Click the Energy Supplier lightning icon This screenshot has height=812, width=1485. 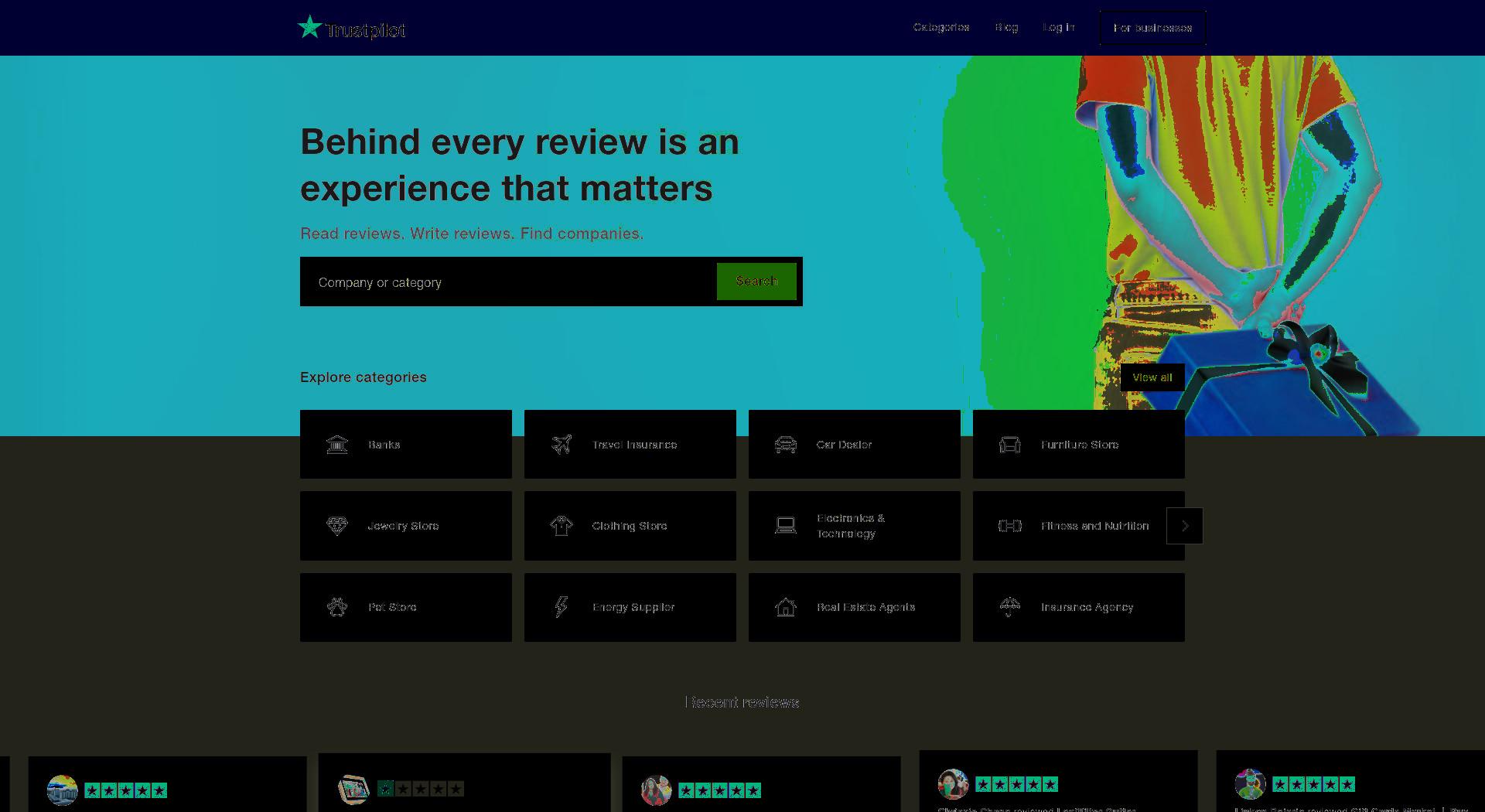562,607
